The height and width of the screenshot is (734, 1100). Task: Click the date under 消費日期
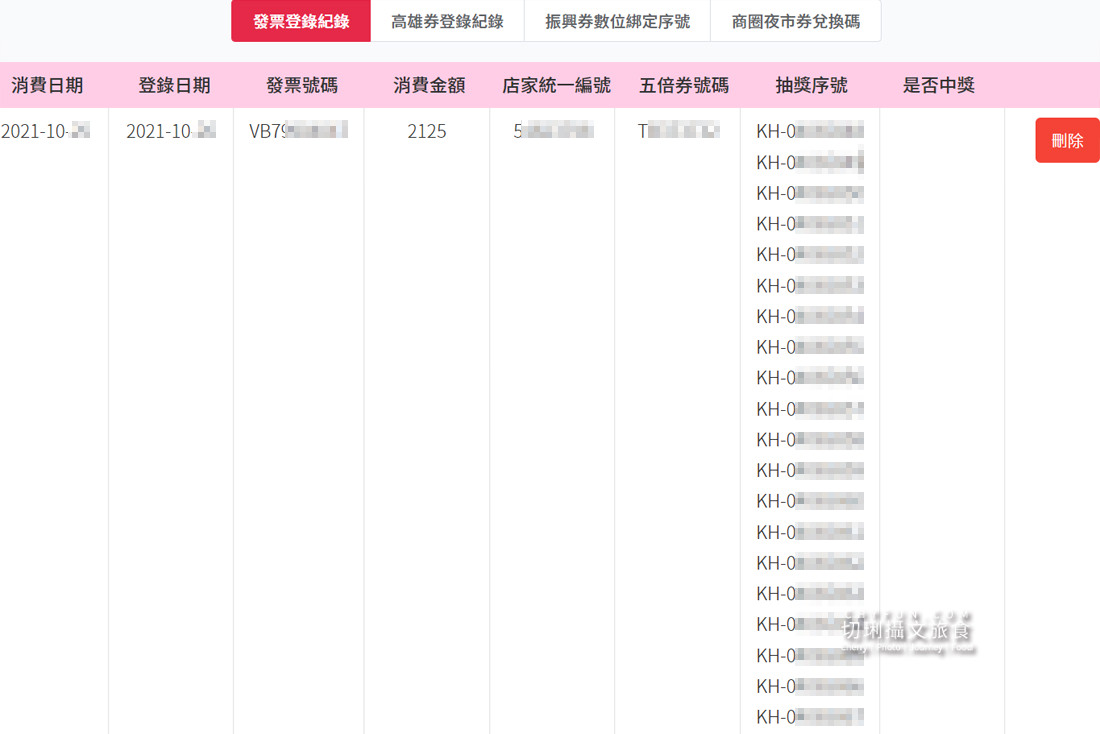click(x=45, y=131)
